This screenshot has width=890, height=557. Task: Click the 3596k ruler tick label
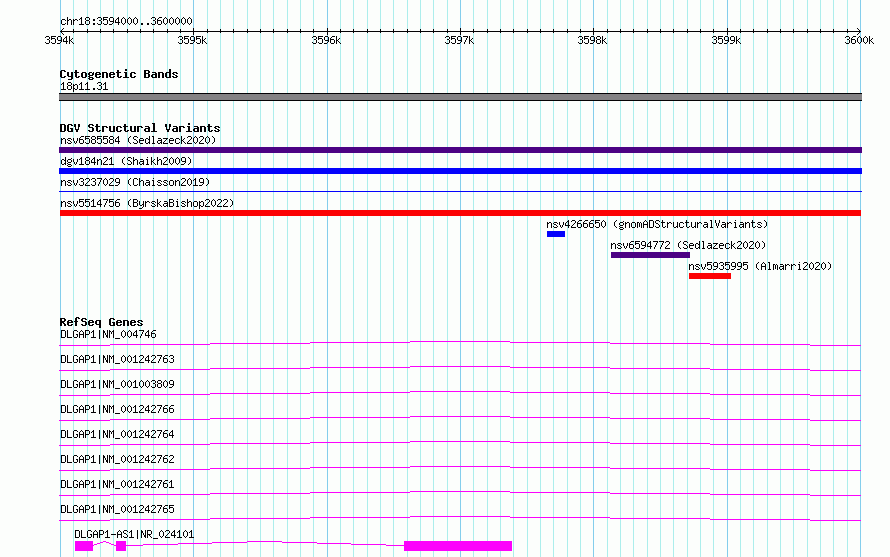point(326,40)
